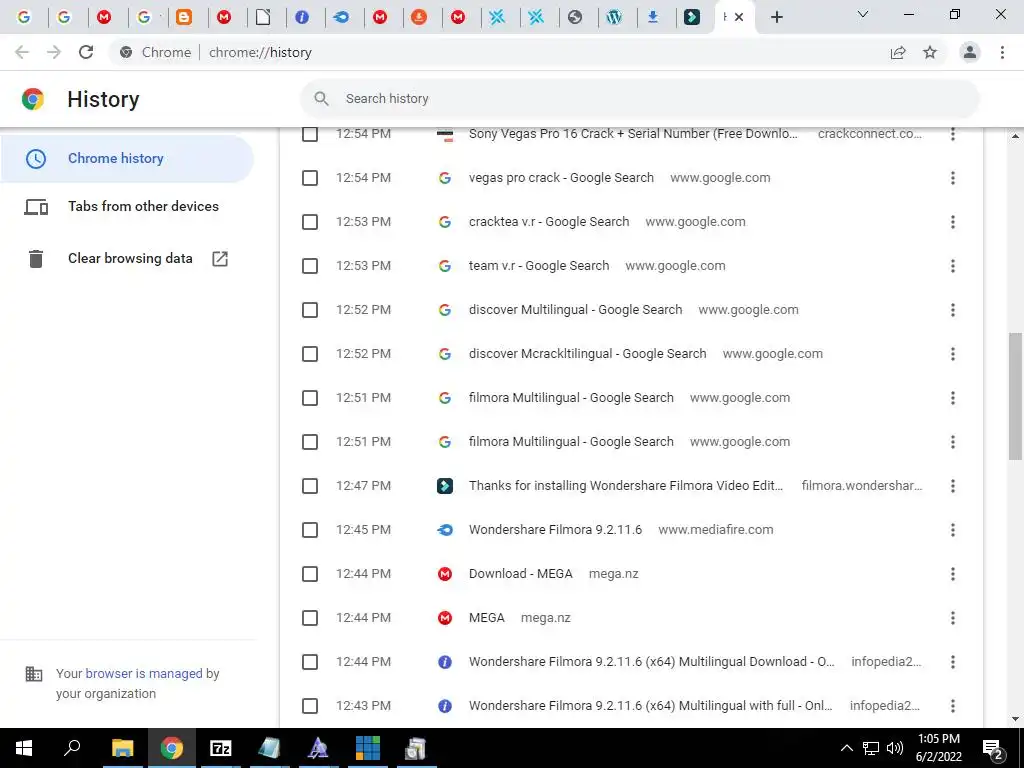Image resolution: width=1024 pixels, height=768 pixels.
Task: Check the Thanks for installing Filmora entry
Action: click(310, 486)
